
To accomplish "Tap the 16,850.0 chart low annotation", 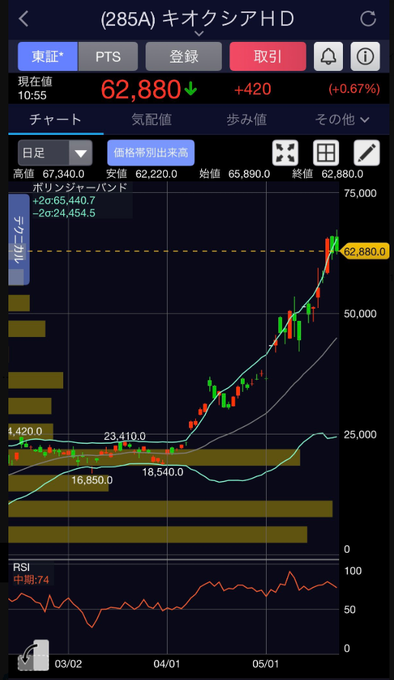I will 92,480.
